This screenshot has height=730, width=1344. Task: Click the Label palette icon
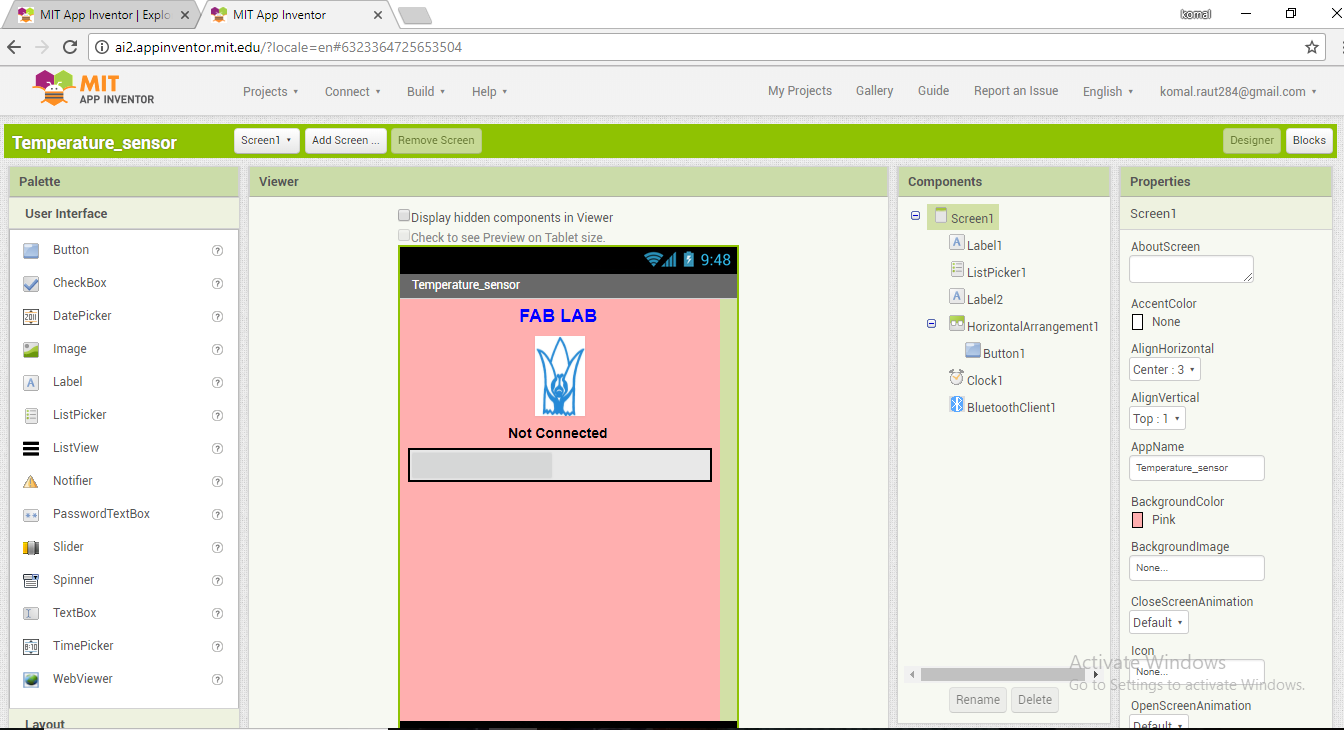tap(31, 382)
